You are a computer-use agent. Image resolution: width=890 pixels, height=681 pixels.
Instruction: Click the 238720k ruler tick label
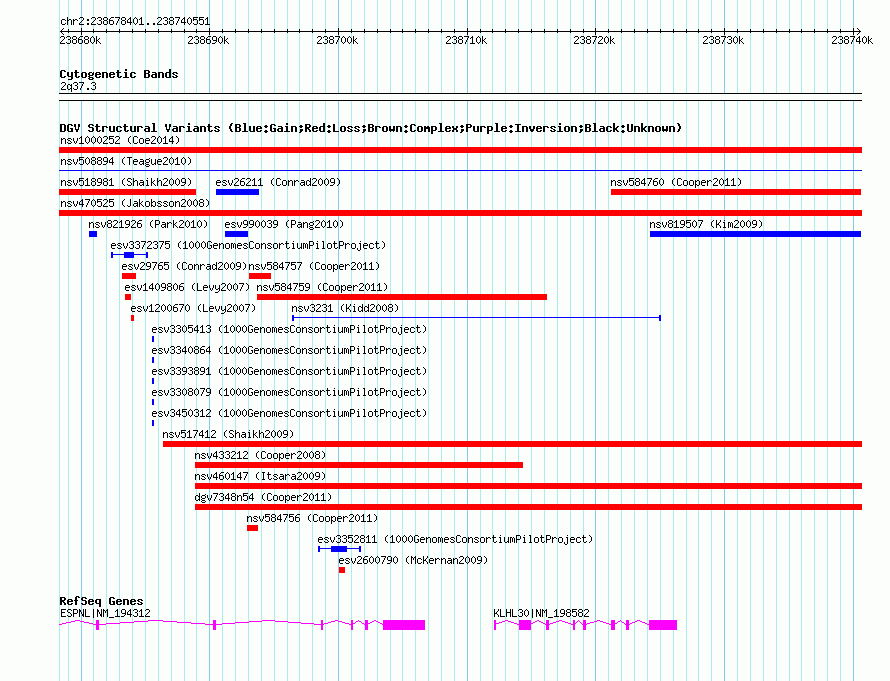coord(594,40)
